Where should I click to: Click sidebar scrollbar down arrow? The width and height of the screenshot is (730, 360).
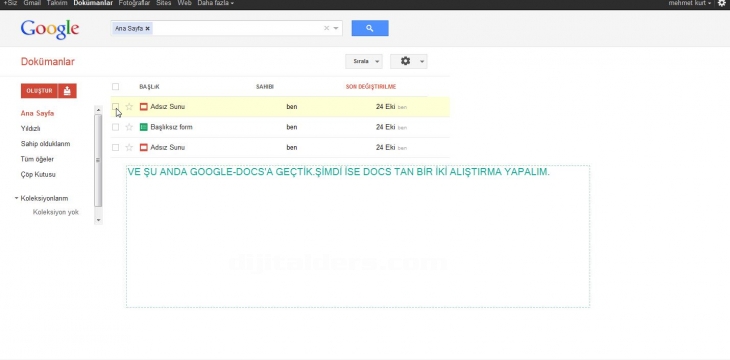[x=98, y=220]
